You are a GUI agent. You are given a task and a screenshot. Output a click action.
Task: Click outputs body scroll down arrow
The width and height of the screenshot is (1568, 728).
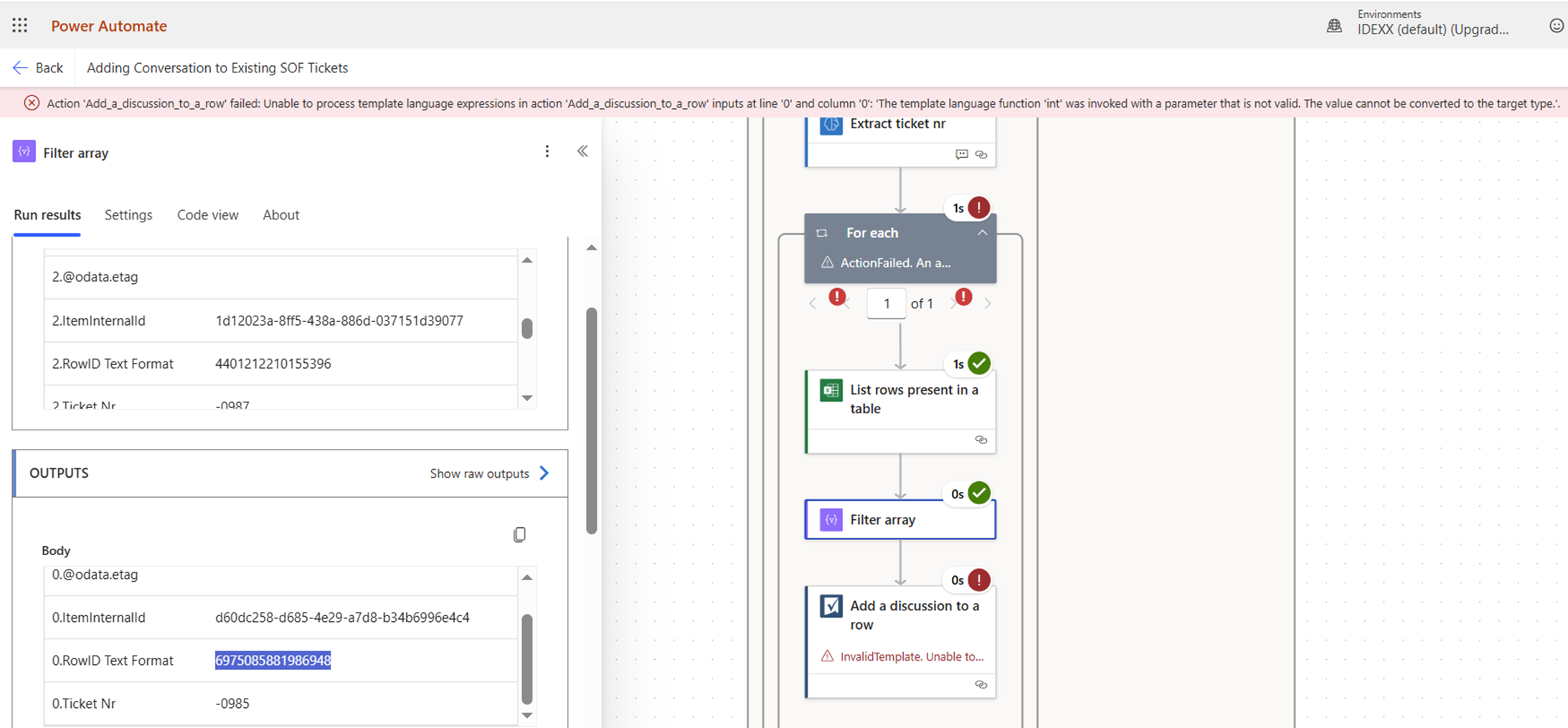tap(527, 715)
